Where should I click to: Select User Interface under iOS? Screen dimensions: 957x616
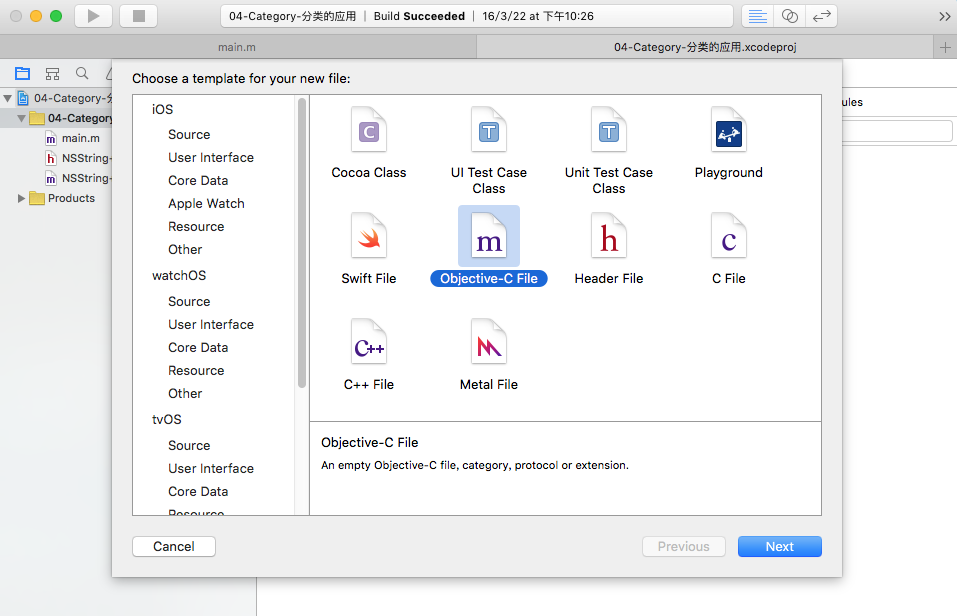211,158
